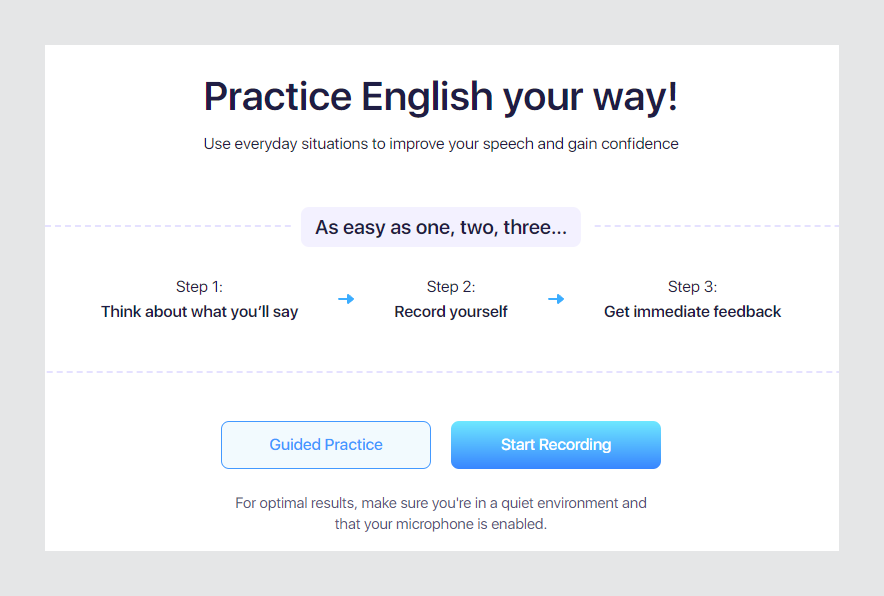This screenshot has height=596, width=884.
Task: Click the 'Record yourself' step text
Action: (x=451, y=312)
